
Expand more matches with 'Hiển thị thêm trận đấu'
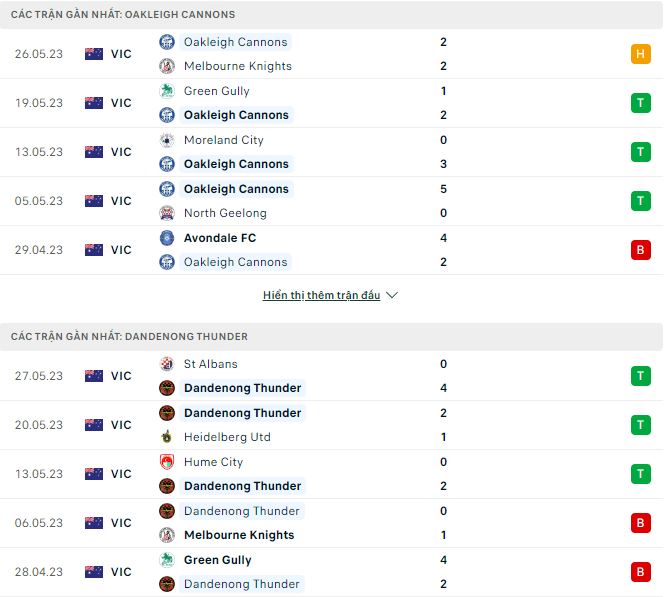coord(321,296)
